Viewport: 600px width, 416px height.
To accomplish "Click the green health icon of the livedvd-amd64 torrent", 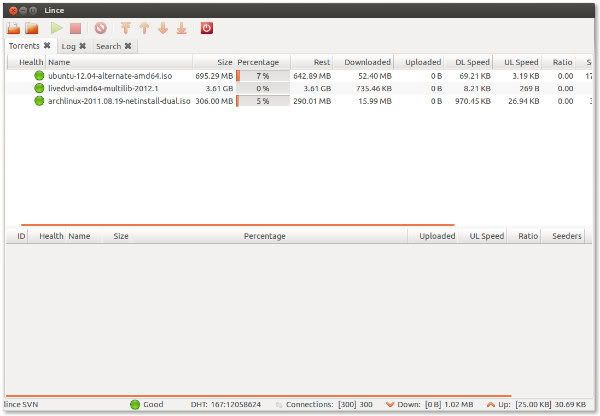I will (x=39, y=88).
